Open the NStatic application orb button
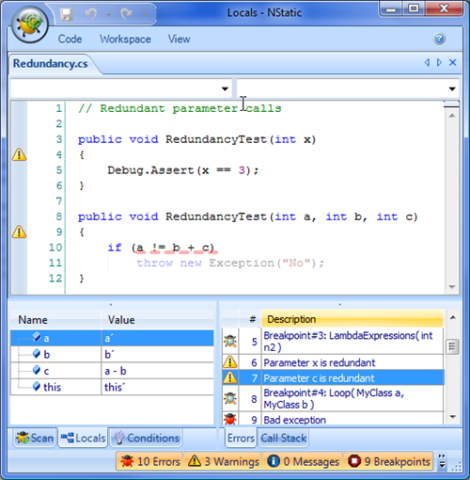Screen dimensions: 470x480 tap(30, 24)
